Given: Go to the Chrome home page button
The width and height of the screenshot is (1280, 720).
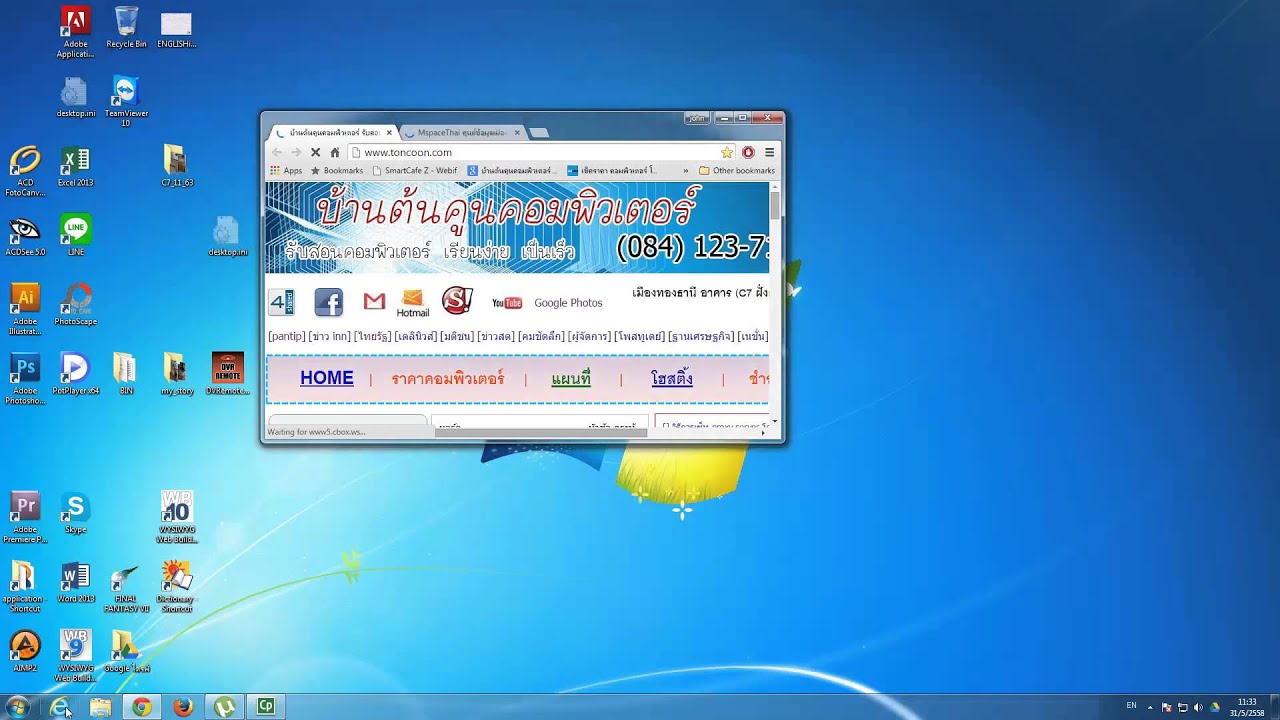Looking at the screenshot, I should pyautogui.click(x=335, y=152).
